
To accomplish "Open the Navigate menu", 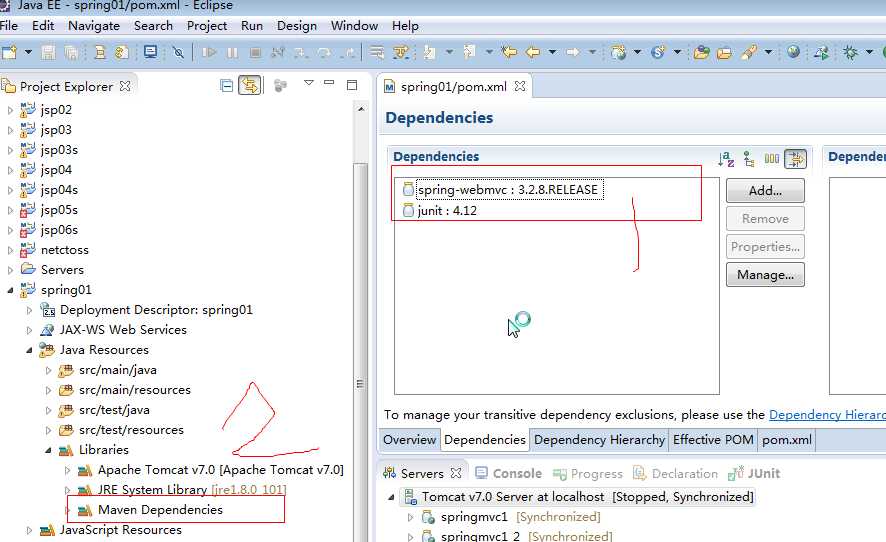I will tap(94, 26).
